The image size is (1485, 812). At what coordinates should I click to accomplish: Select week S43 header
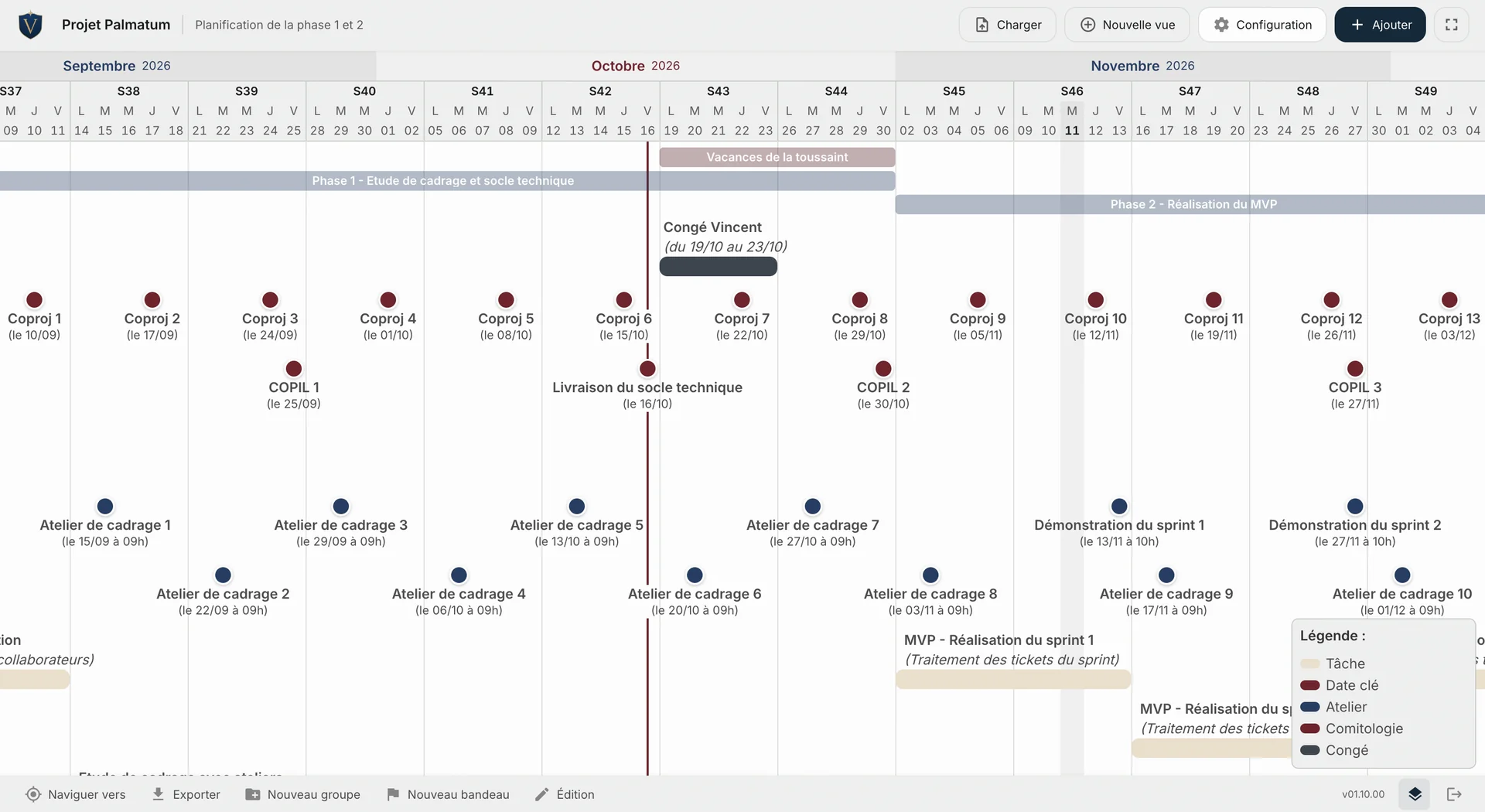(719, 91)
